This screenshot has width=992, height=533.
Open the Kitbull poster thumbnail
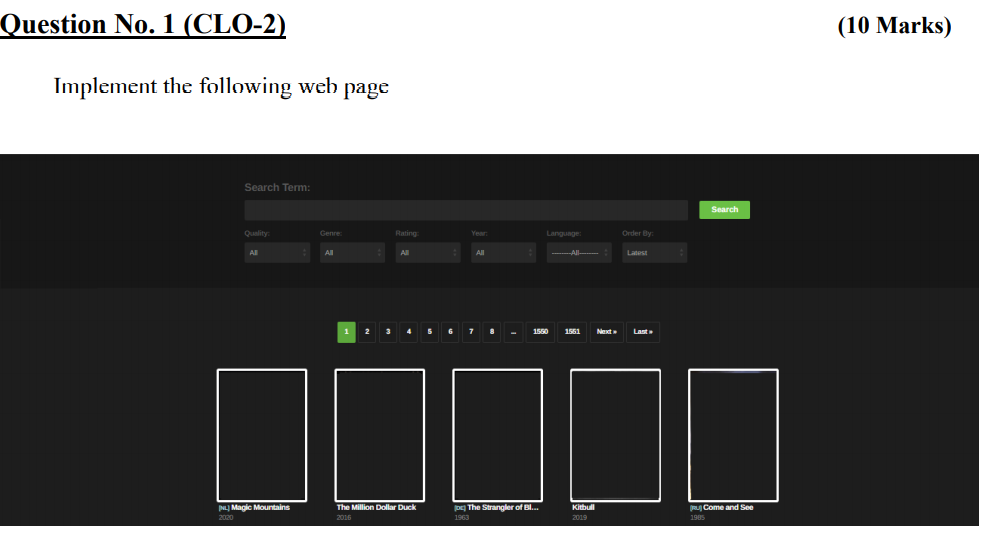pos(616,436)
